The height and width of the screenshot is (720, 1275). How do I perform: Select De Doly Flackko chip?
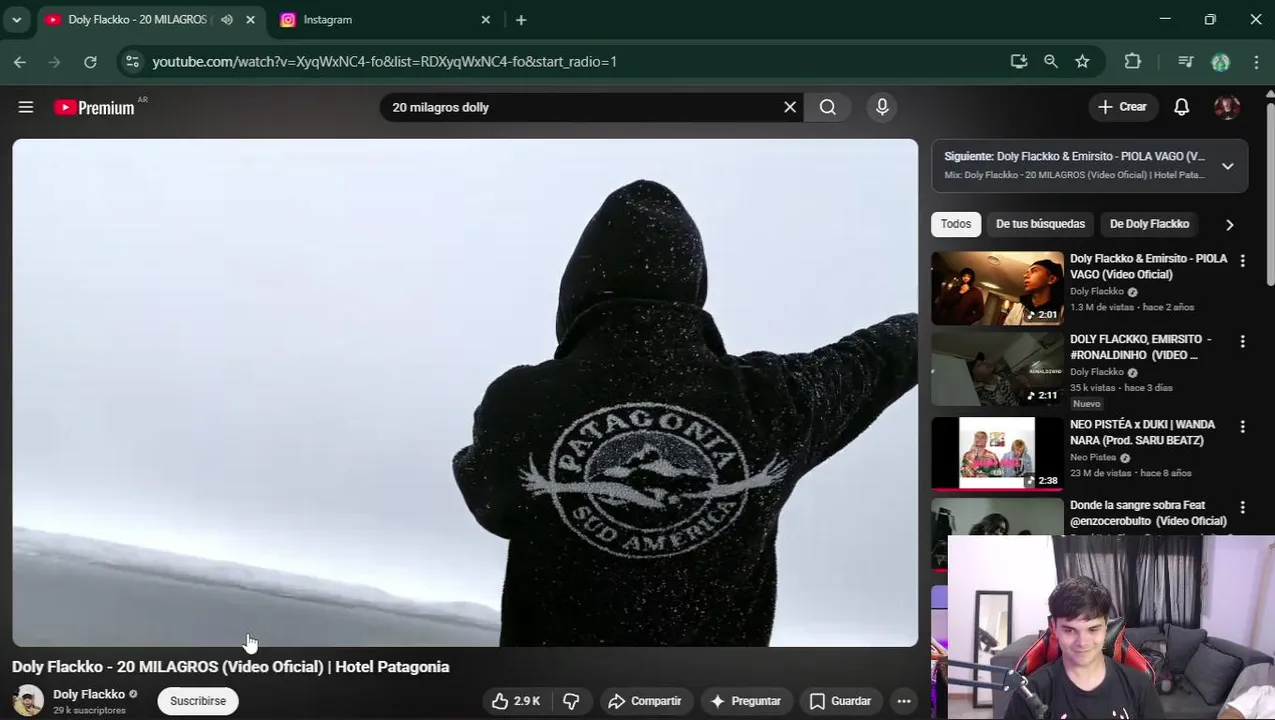click(1149, 224)
